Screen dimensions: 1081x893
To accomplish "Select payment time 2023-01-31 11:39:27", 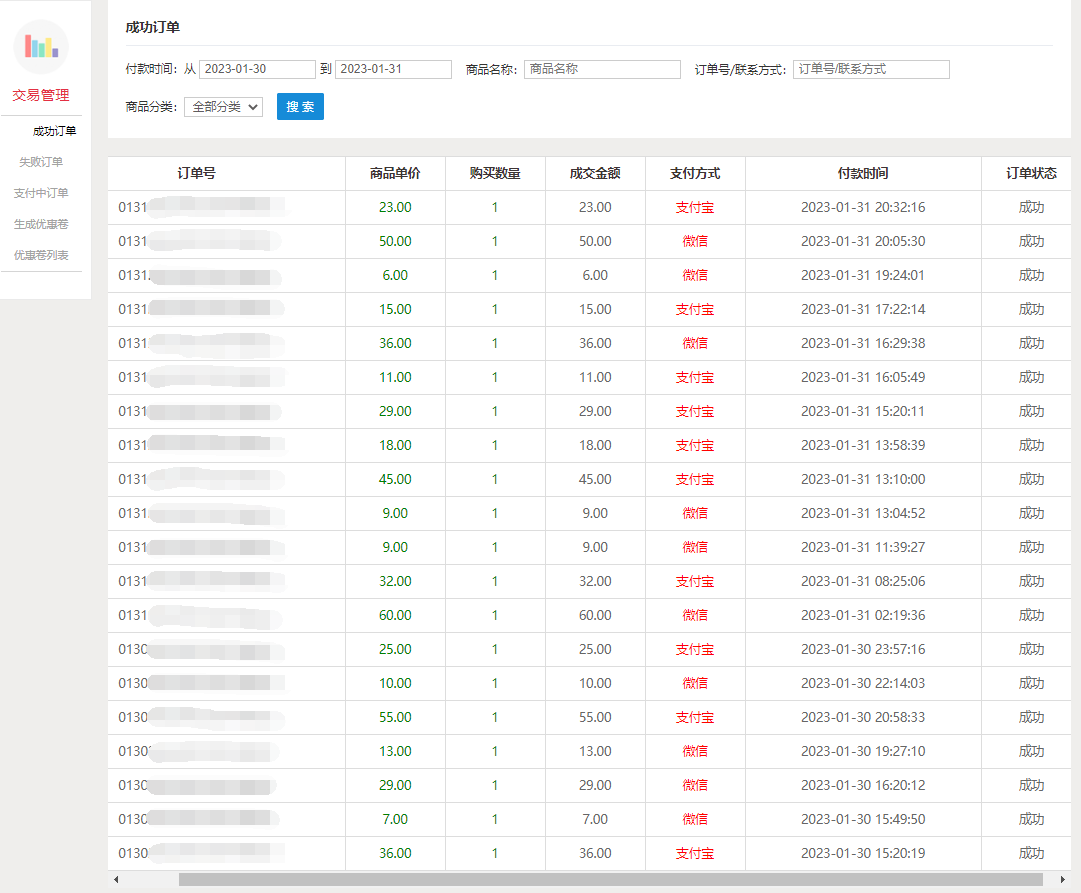I will 863,548.
